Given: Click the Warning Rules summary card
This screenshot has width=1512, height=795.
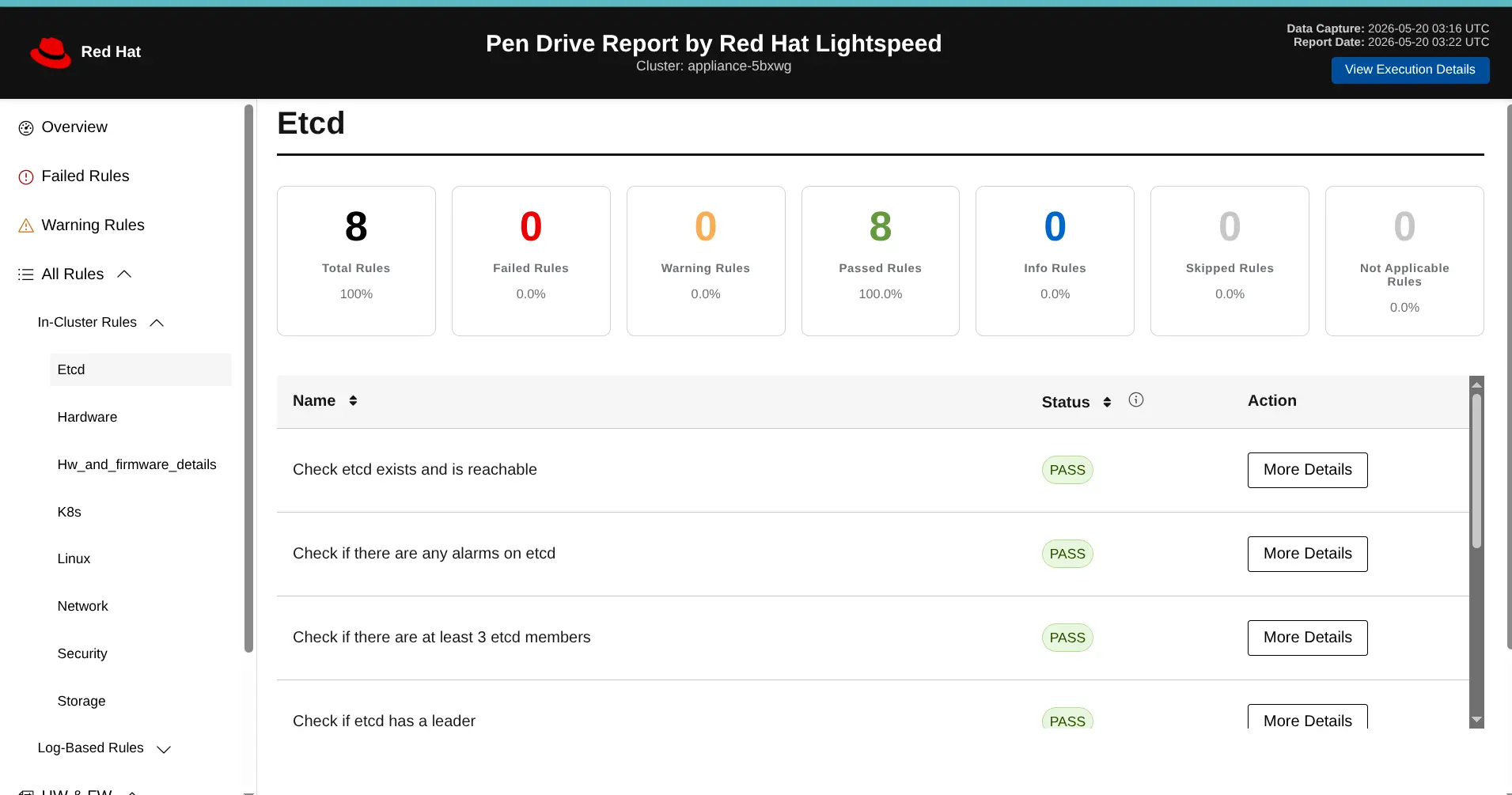Looking at the screenshot, I should (706, 261).
